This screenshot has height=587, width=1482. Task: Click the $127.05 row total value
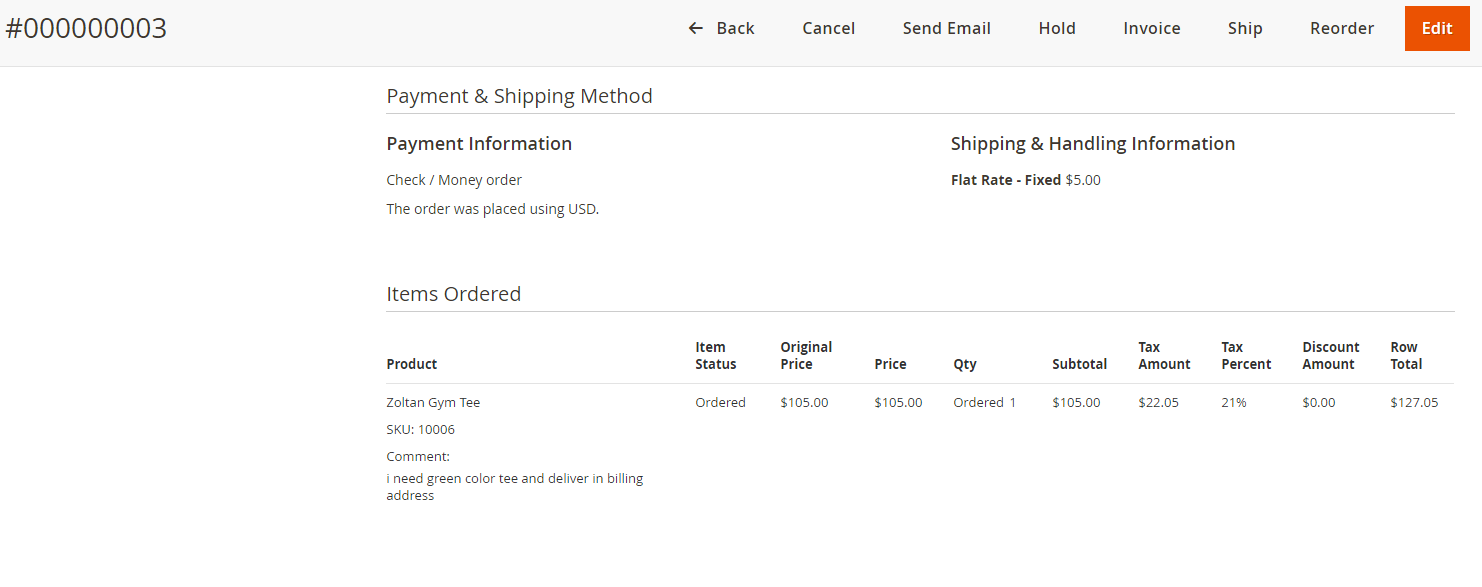tap(1413, 403)
